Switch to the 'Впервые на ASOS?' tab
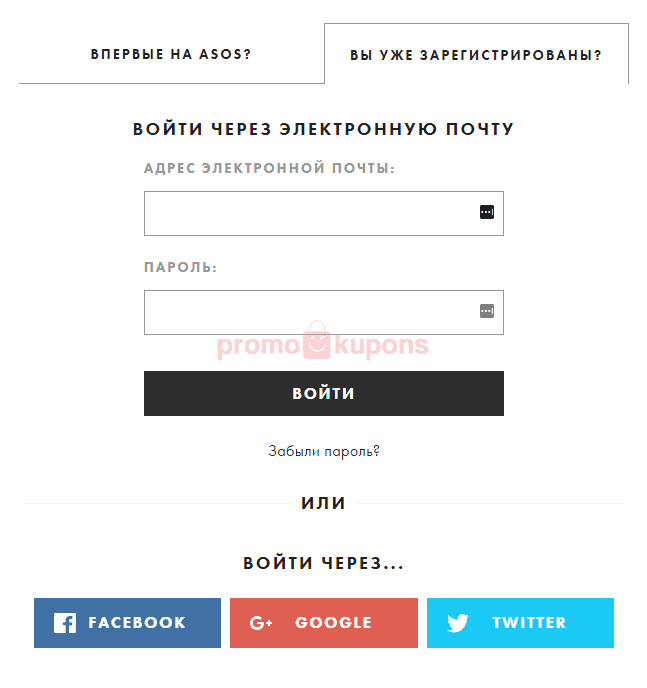This screenshot has width=647, height=688. [x=171, y=54]
